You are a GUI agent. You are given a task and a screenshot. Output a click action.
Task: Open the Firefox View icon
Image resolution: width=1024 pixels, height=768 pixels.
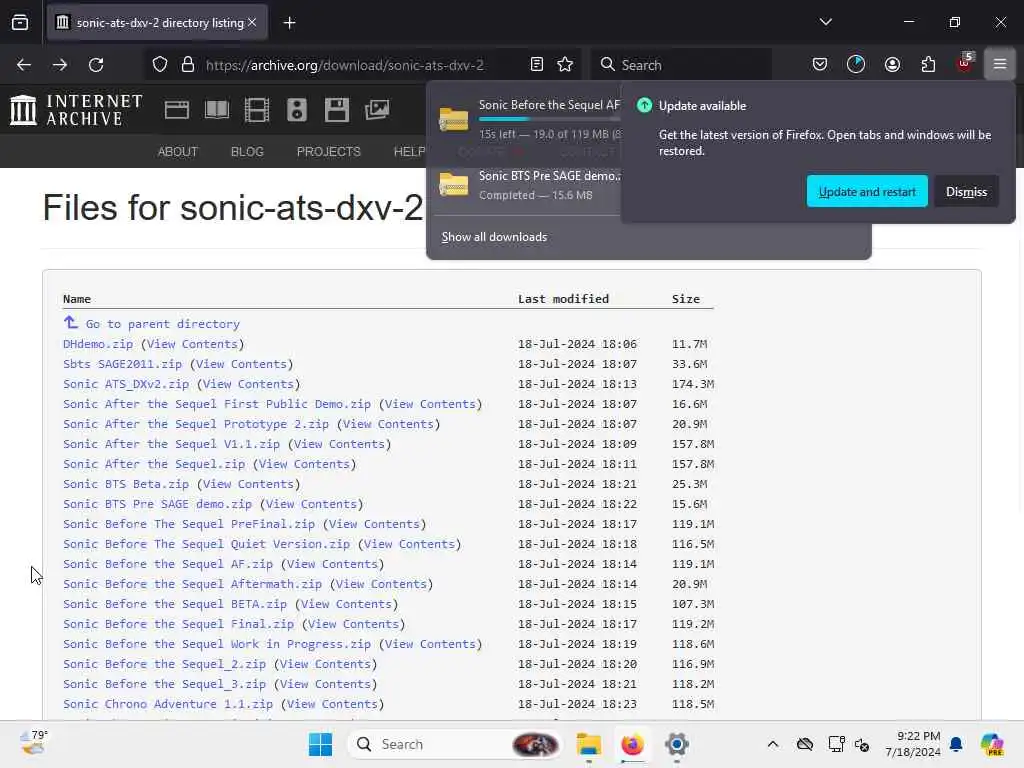pos(20,23)
